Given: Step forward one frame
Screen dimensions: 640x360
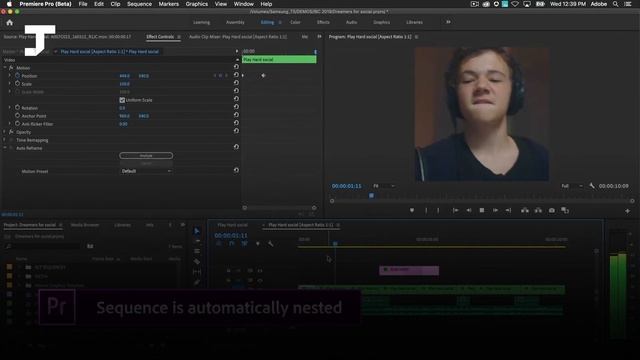Looking at the screenshot, I should (x=495, y=210).
